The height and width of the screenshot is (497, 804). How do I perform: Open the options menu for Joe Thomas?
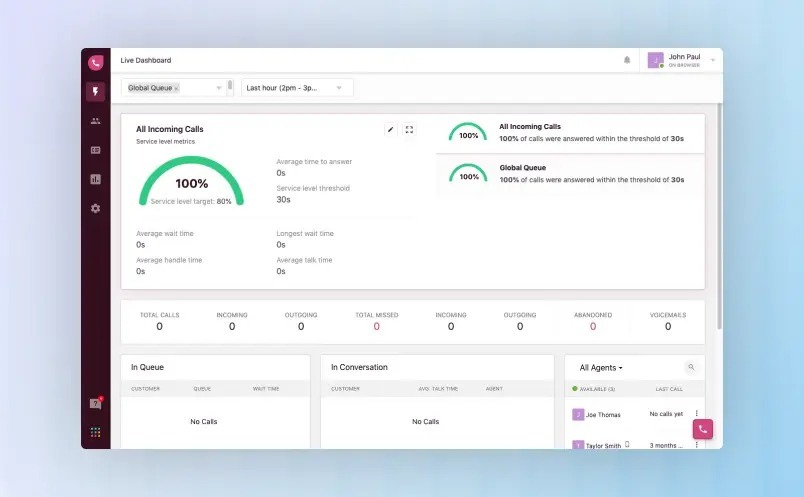tap(696, 413)
